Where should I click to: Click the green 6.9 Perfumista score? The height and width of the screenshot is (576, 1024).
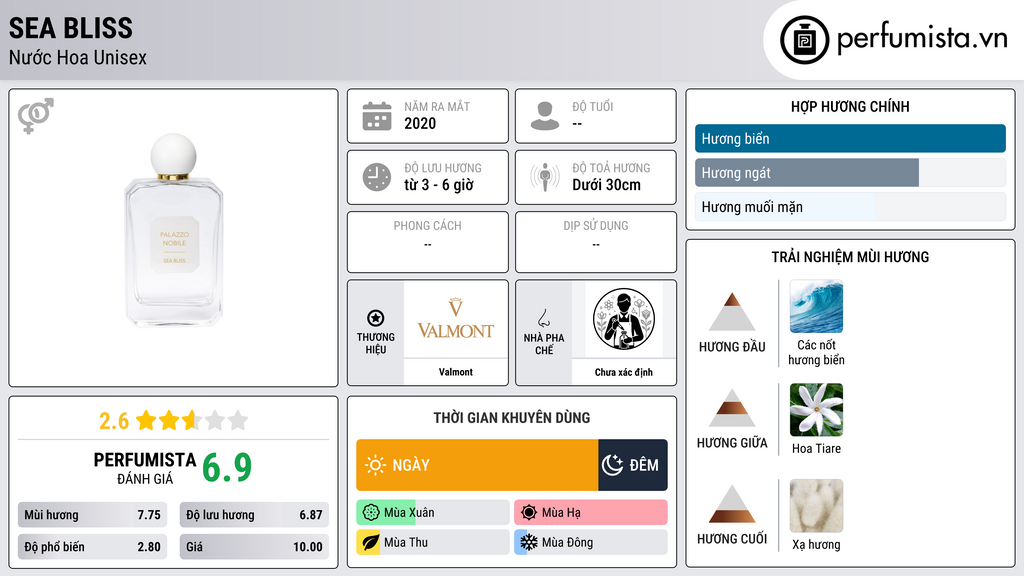pyautogui.click(x=227, y=468)
